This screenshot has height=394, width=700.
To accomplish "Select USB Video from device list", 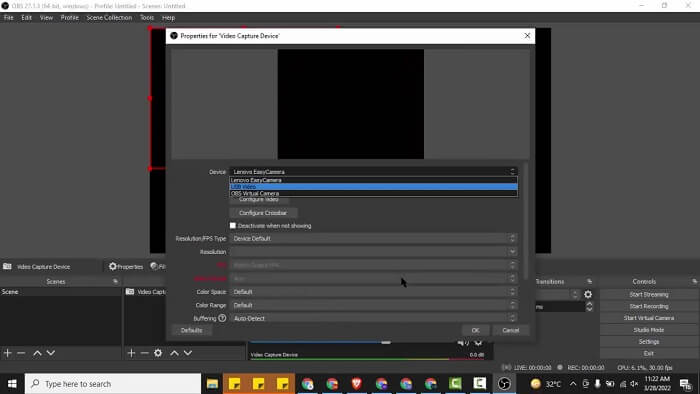I will [x=374, y=187].
